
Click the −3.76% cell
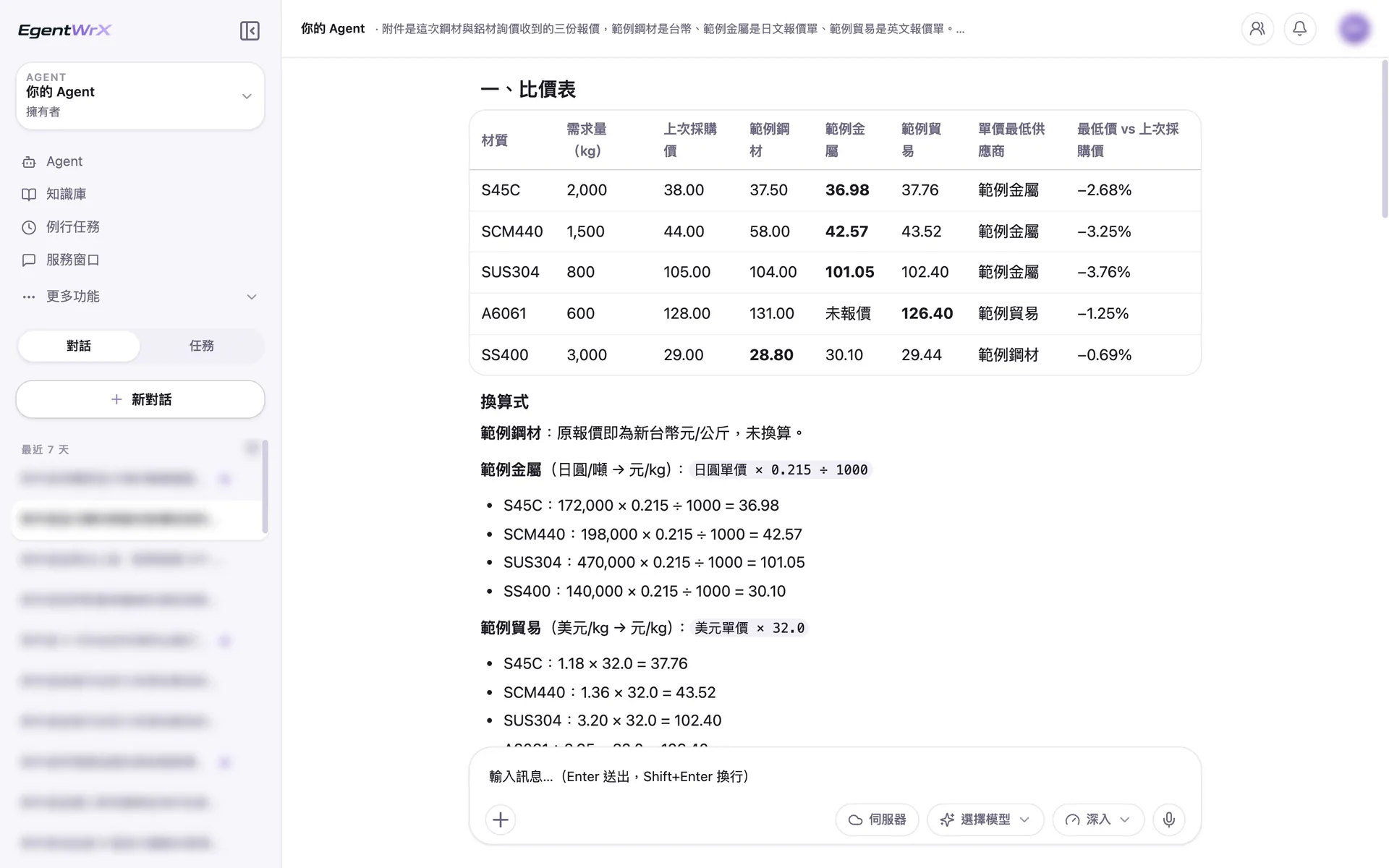[x=1103, y=272]
